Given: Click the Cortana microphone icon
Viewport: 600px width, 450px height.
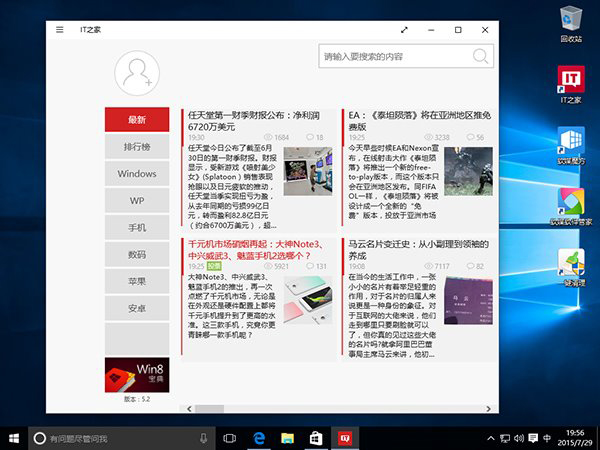Looking at the screenshot, I should pos(204,438).
